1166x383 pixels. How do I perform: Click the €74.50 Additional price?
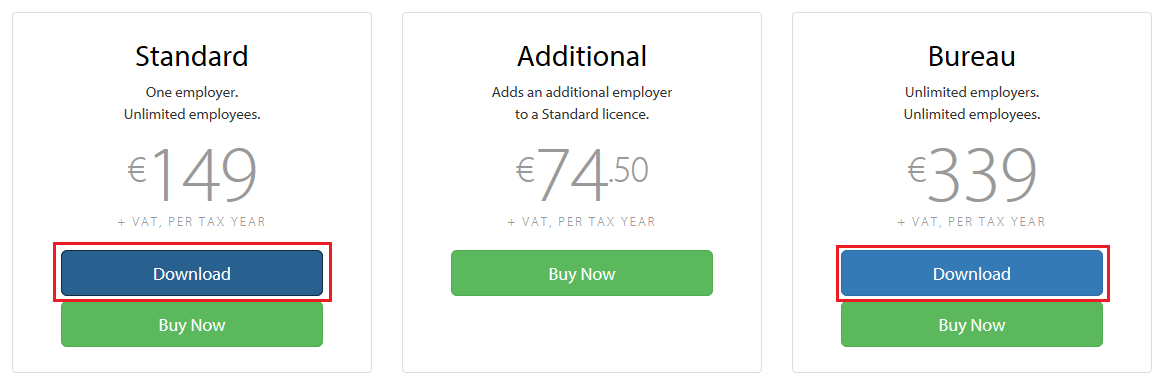(x=582, y=176)
